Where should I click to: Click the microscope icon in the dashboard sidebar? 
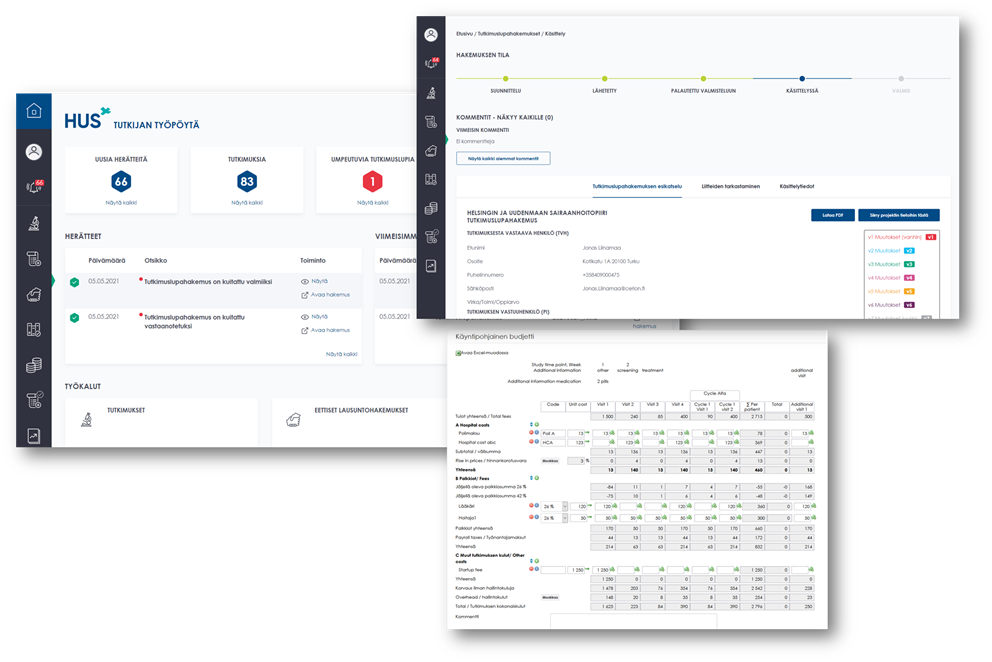[33, 224]
